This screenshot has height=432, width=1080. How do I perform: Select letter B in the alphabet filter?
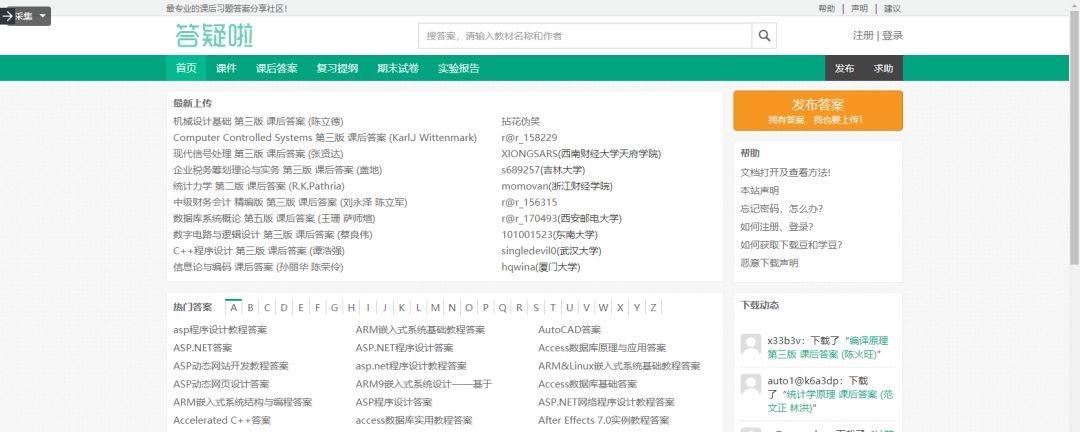click(x=251, y=307)
